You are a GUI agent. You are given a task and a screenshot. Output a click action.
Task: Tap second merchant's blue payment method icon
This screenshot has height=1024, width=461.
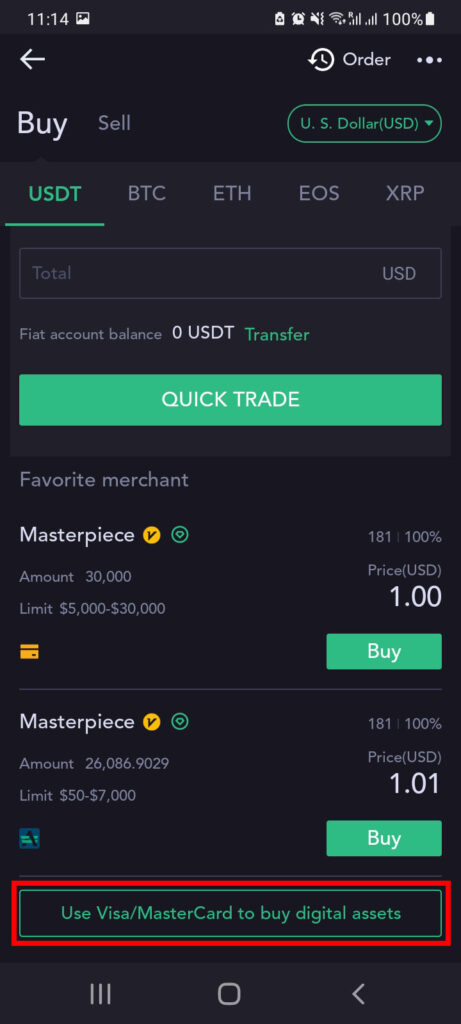(29, 838)
